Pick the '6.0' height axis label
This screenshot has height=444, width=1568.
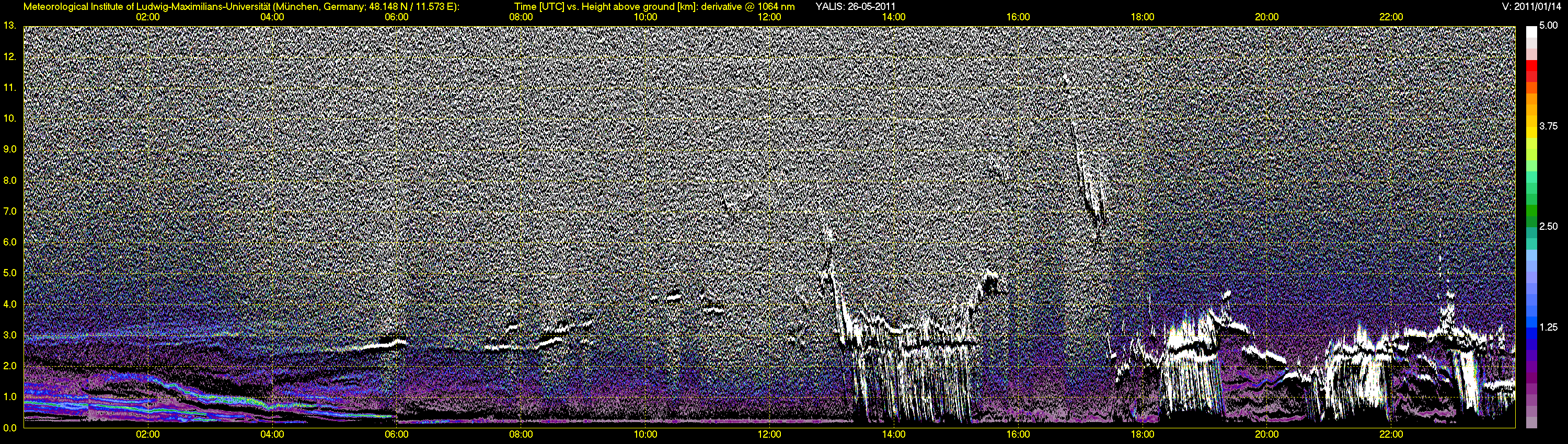pos(9,242)
